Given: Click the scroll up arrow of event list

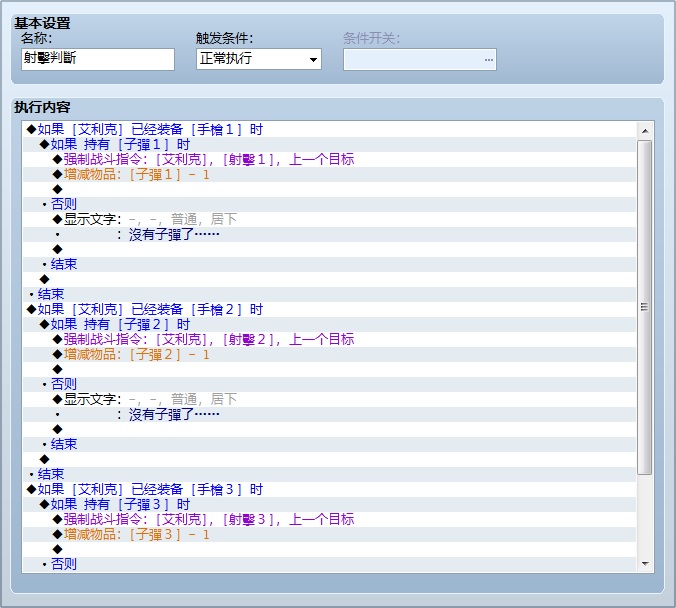Looking at the screenshot, I should [645, 130].
